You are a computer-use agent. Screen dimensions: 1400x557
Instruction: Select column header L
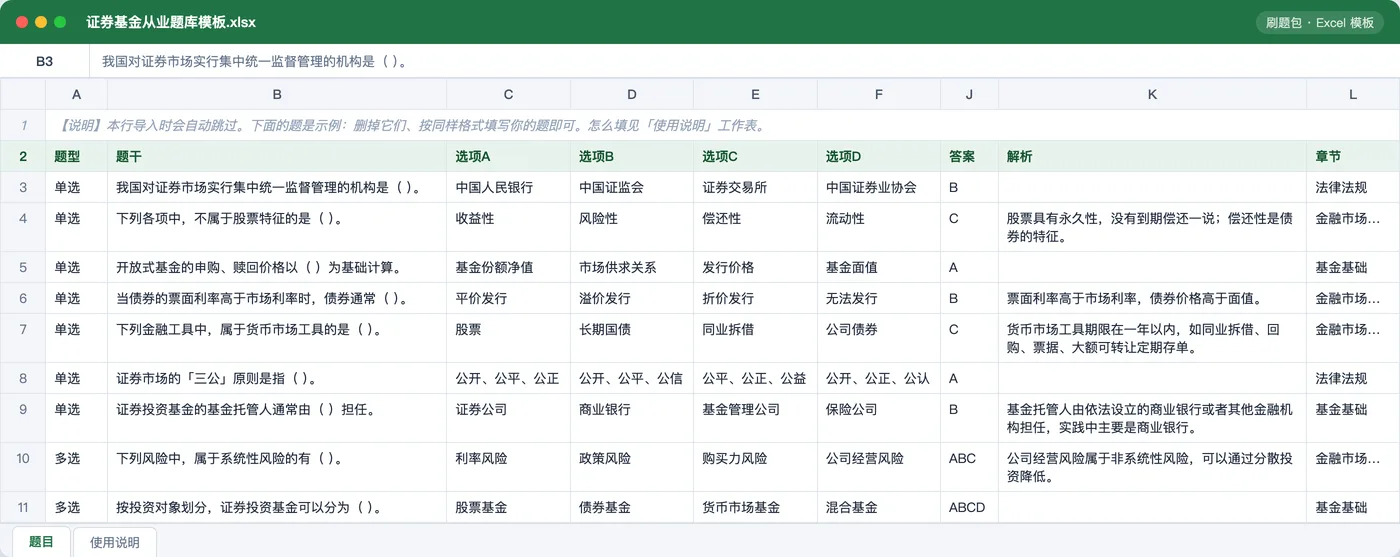(1353, 94)
